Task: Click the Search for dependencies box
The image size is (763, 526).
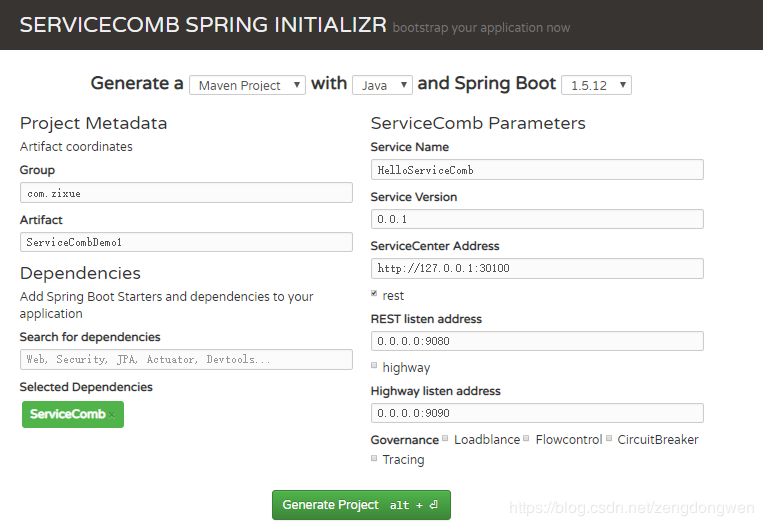Action: point(186,359)
